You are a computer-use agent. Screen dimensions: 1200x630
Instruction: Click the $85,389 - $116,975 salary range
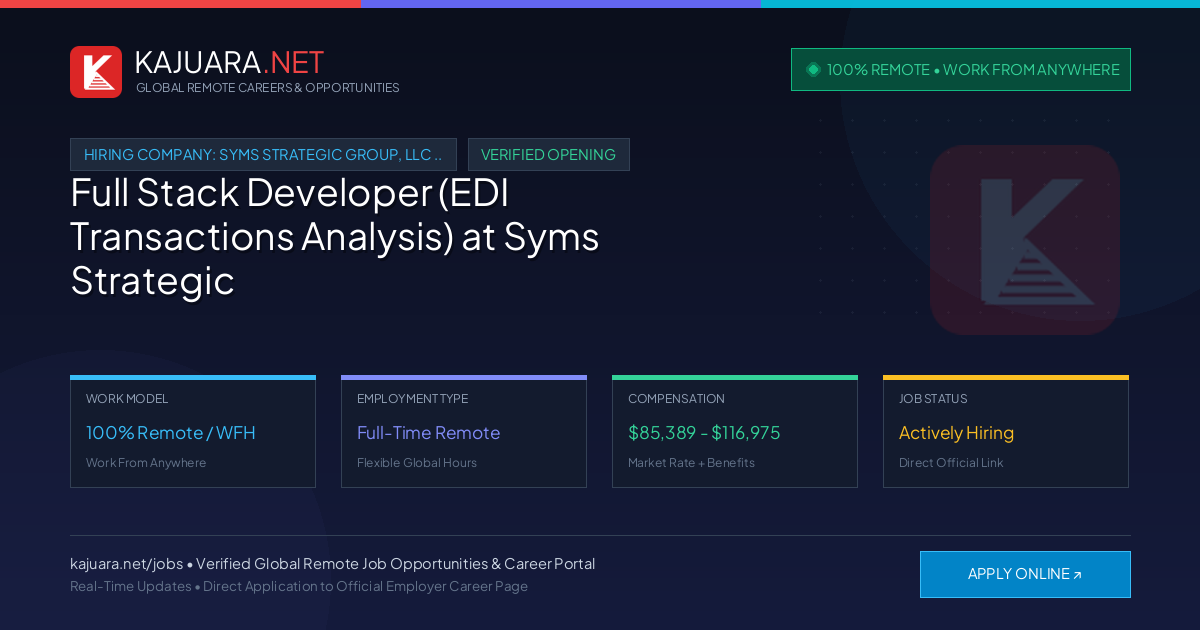click(x=704, y=433)
